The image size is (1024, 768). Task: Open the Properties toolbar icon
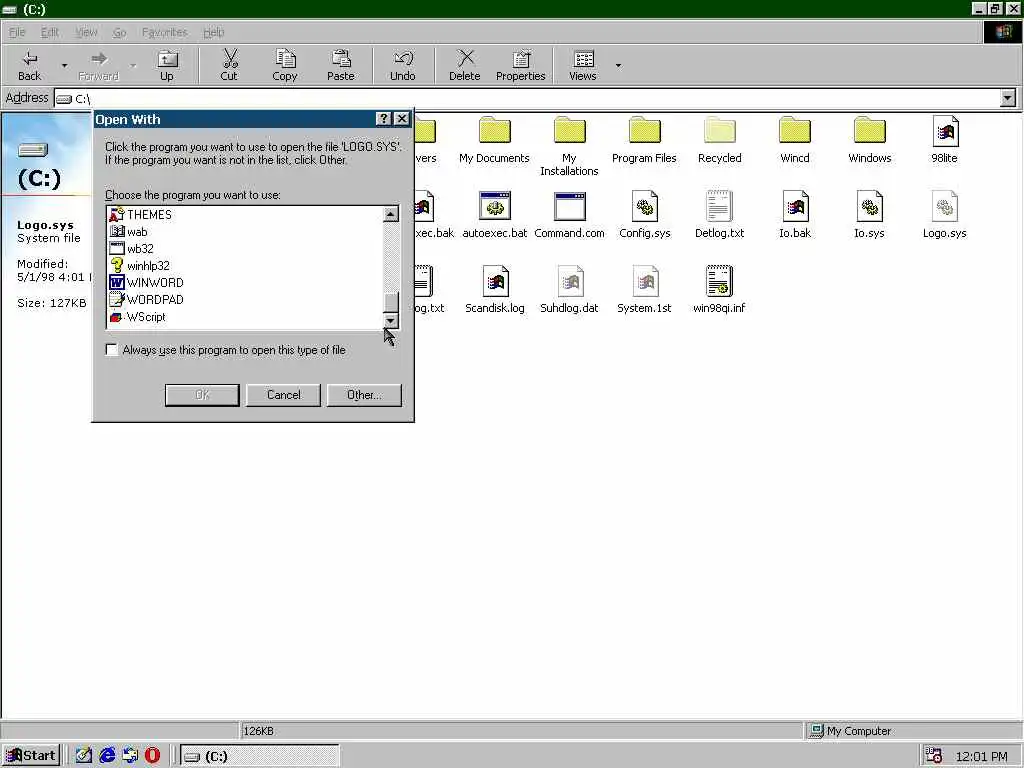pyautogui.click(x=520, y=59)
